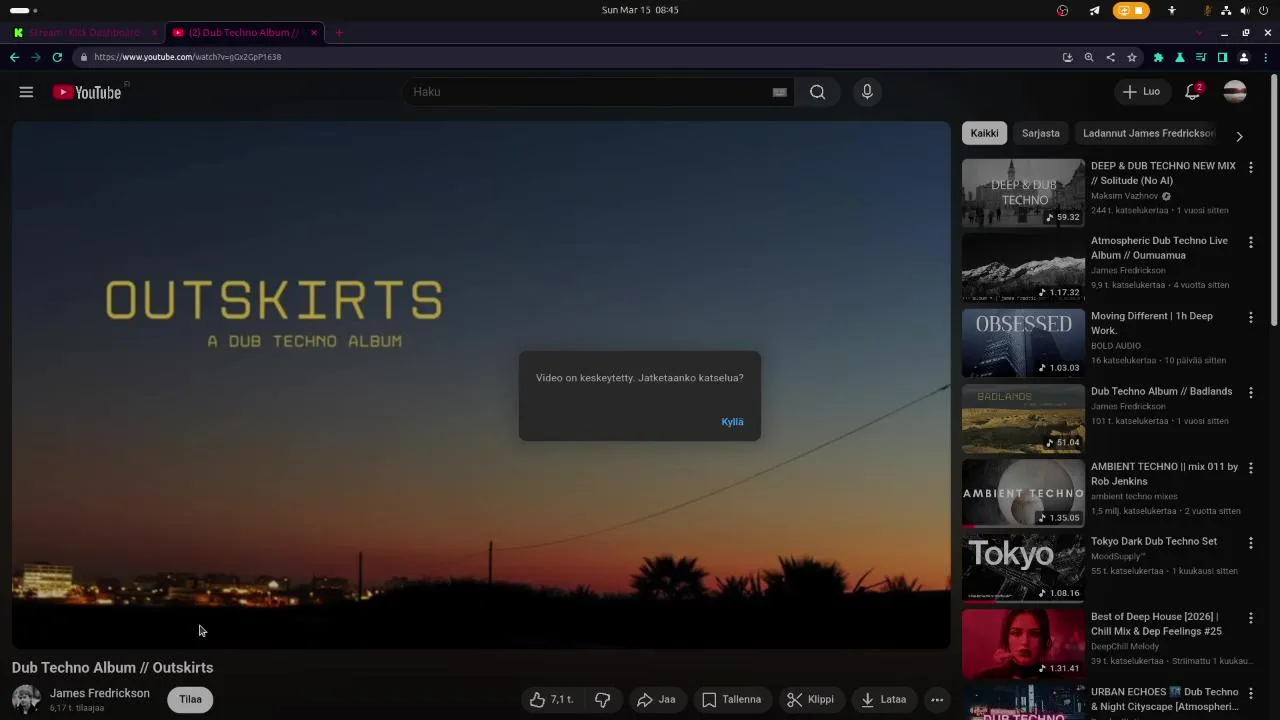The height and width of the screenshot is (720, 1280).
Task: Open BOLD AUDIO channel name
Action: tap(1116, 346)
